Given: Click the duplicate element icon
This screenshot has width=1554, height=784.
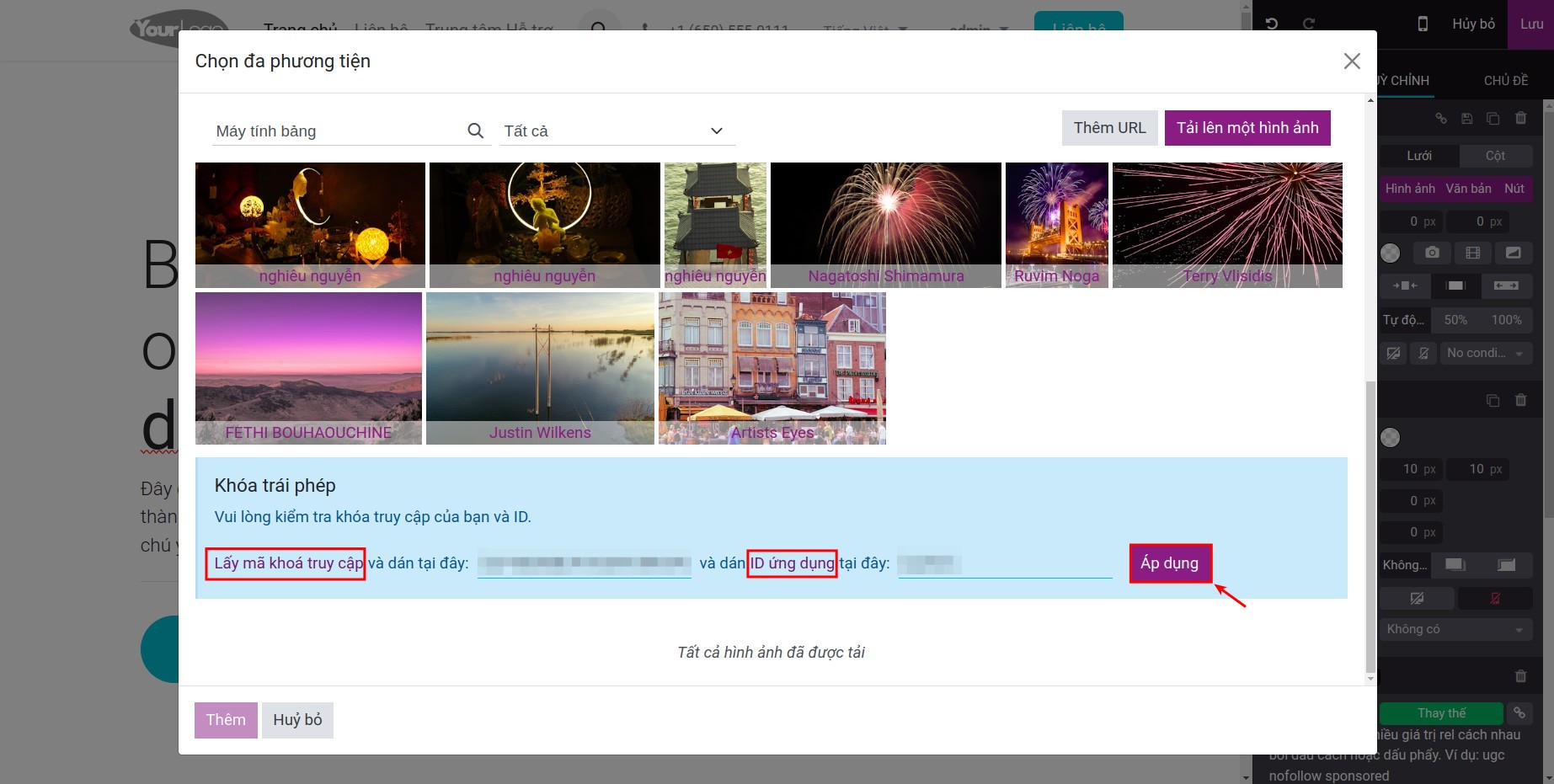Looking at the screenshot, I should pos(1493,119).
